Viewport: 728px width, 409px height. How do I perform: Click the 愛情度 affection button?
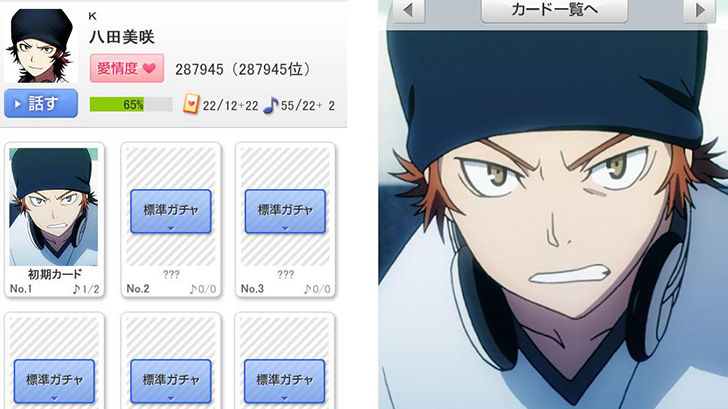pyautogui.click(x=127, y=68)
